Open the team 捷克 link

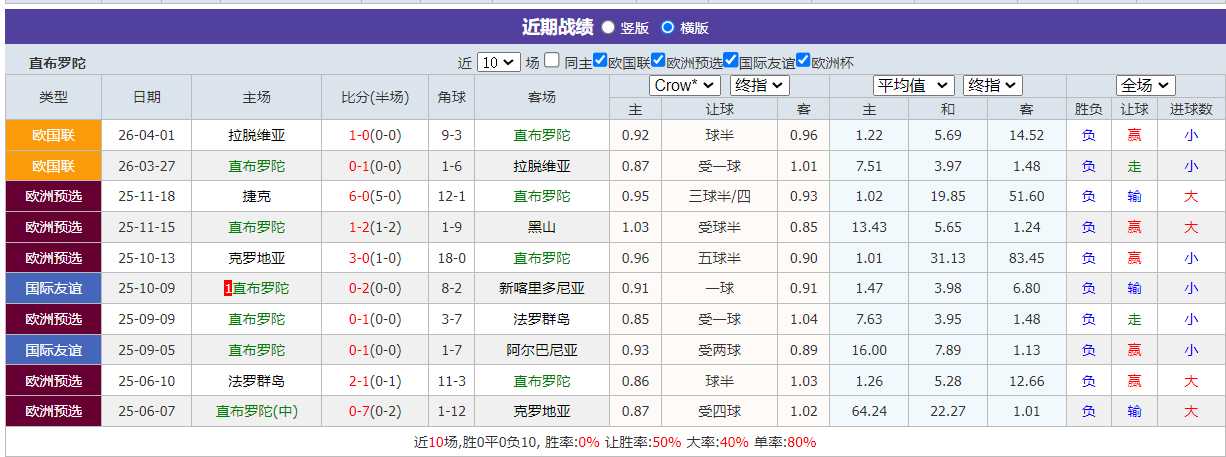point(256,196)
